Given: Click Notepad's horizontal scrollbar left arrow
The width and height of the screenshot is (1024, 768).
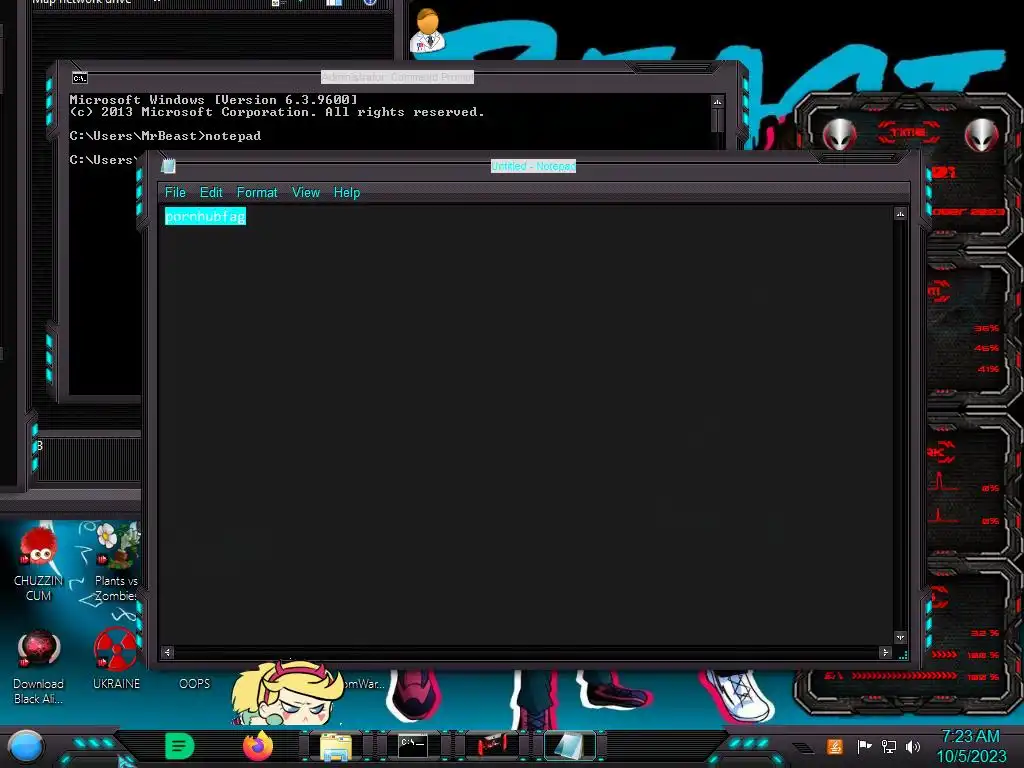Looking at the screenshot, I should (167, 652).
